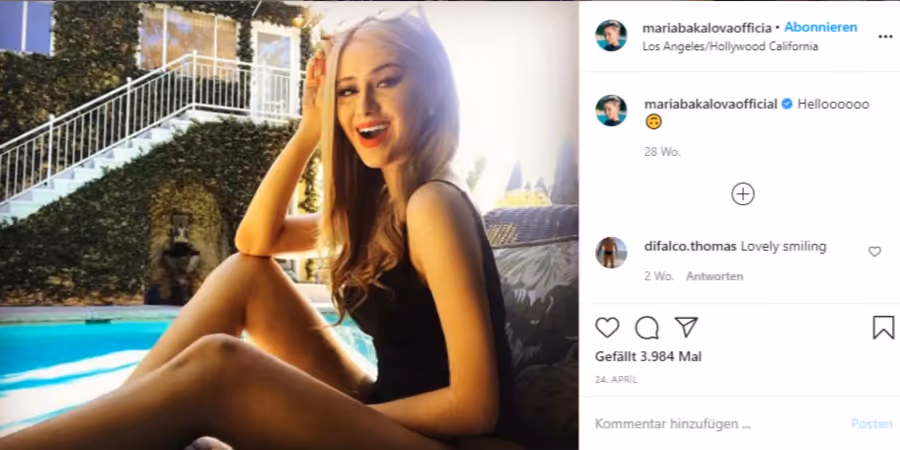Click Los Angeles/Hollywood California location
Screen dimensions: 900x450
730,47
